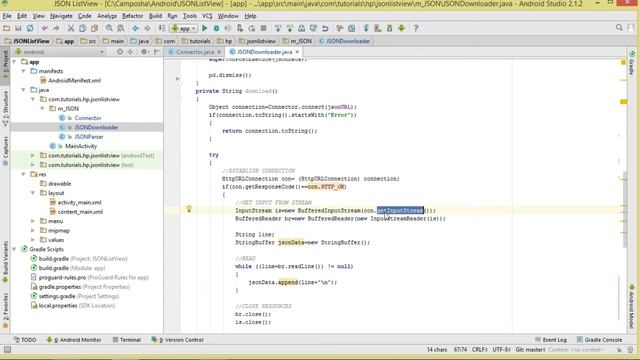Collapse the Gradle Scripts node

[x=15, y=249]
